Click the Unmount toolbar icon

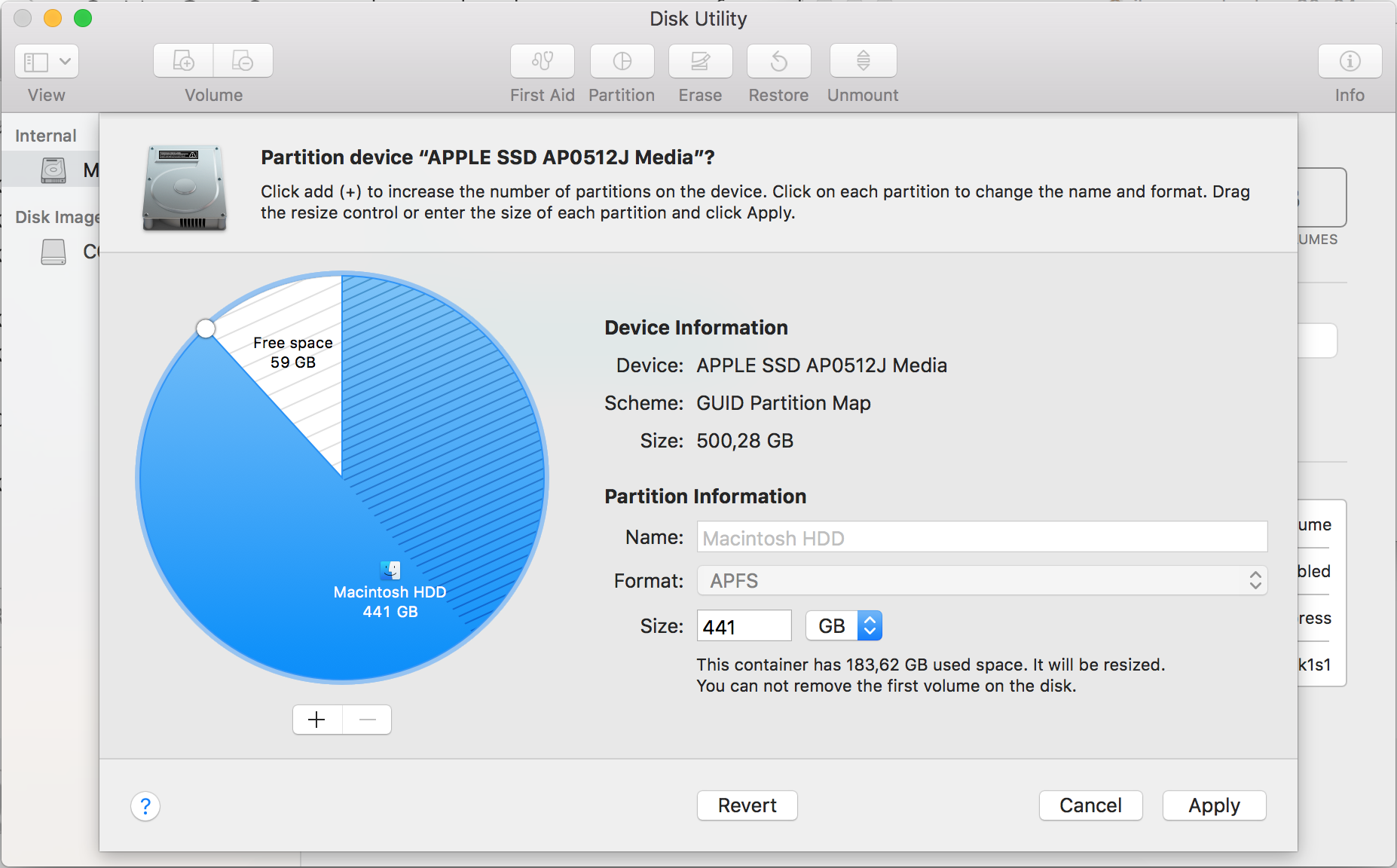864,61
